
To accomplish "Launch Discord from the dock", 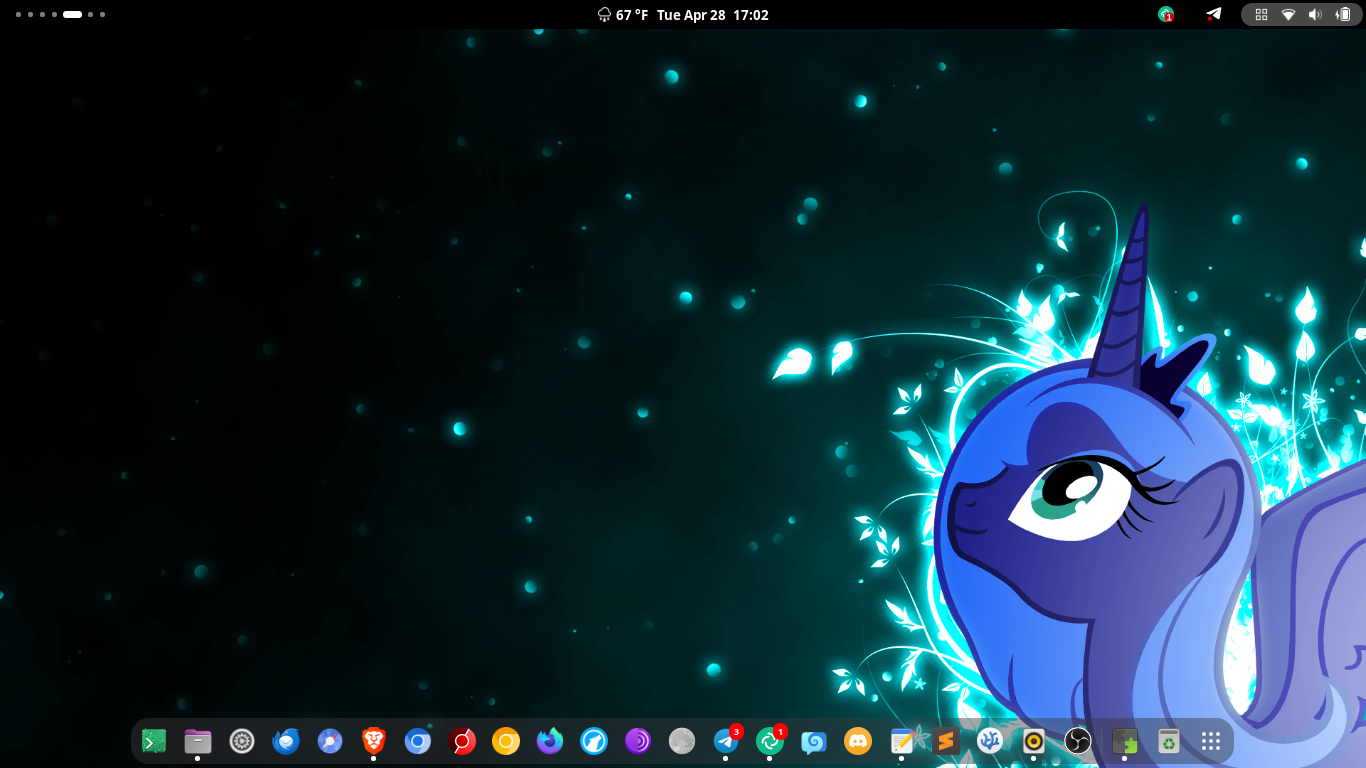I will coord(858,741).
